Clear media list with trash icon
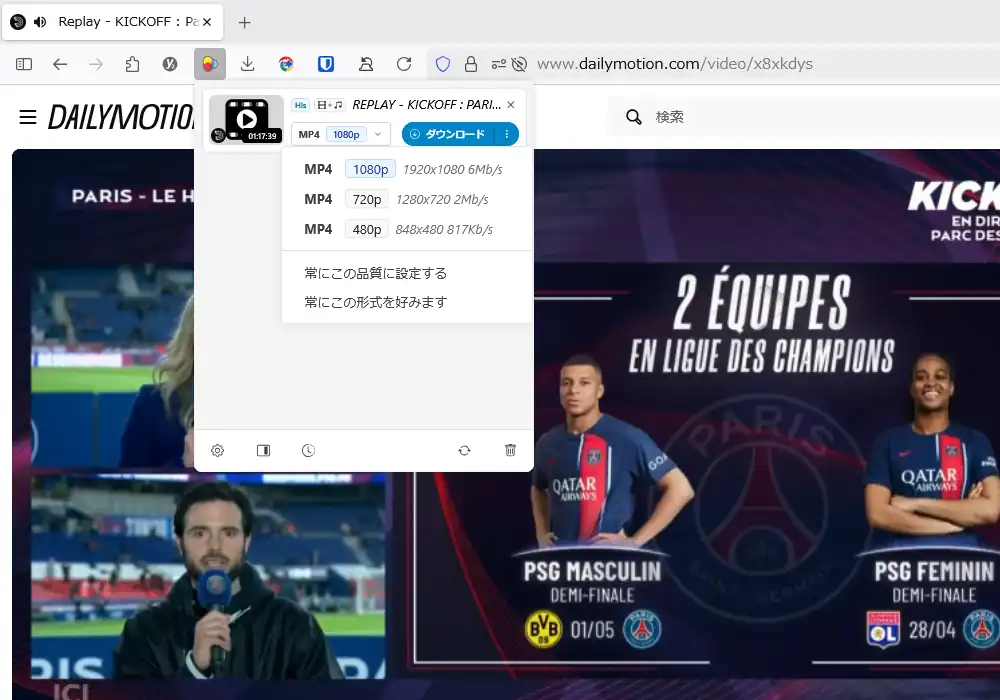This screenshot has width=1000, height=700. pyautogui.click(x=510, y=451)
